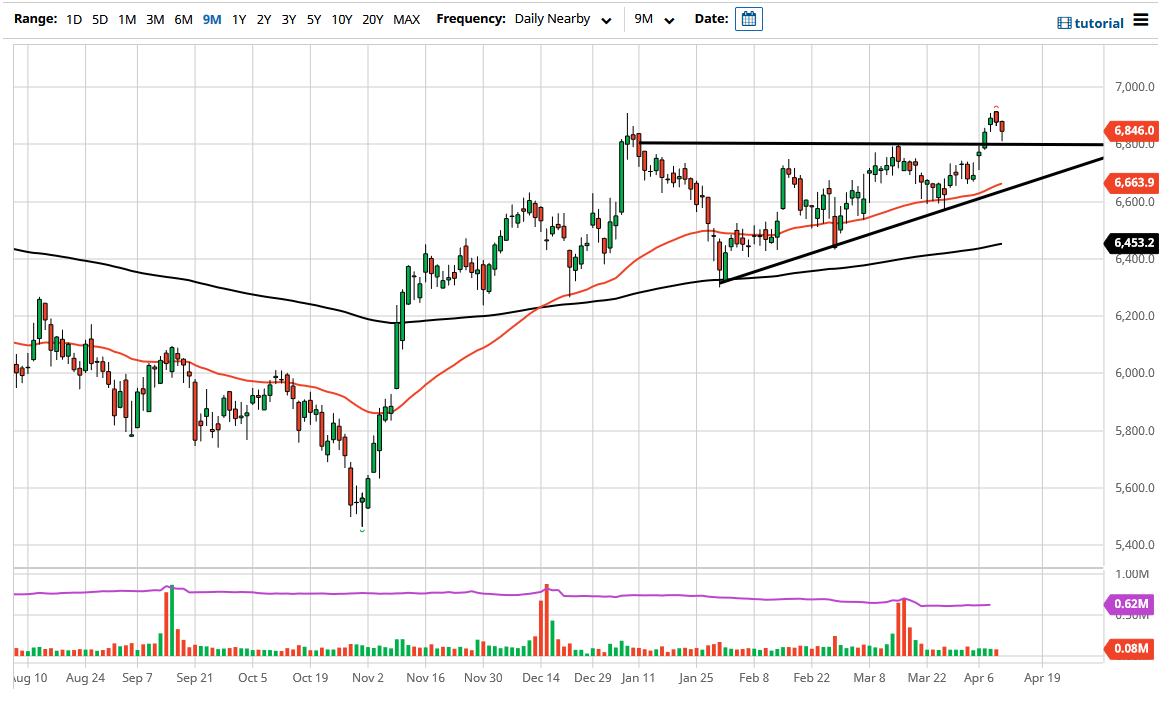Select the 1D range
The image size is (1161, 701).
73,18
